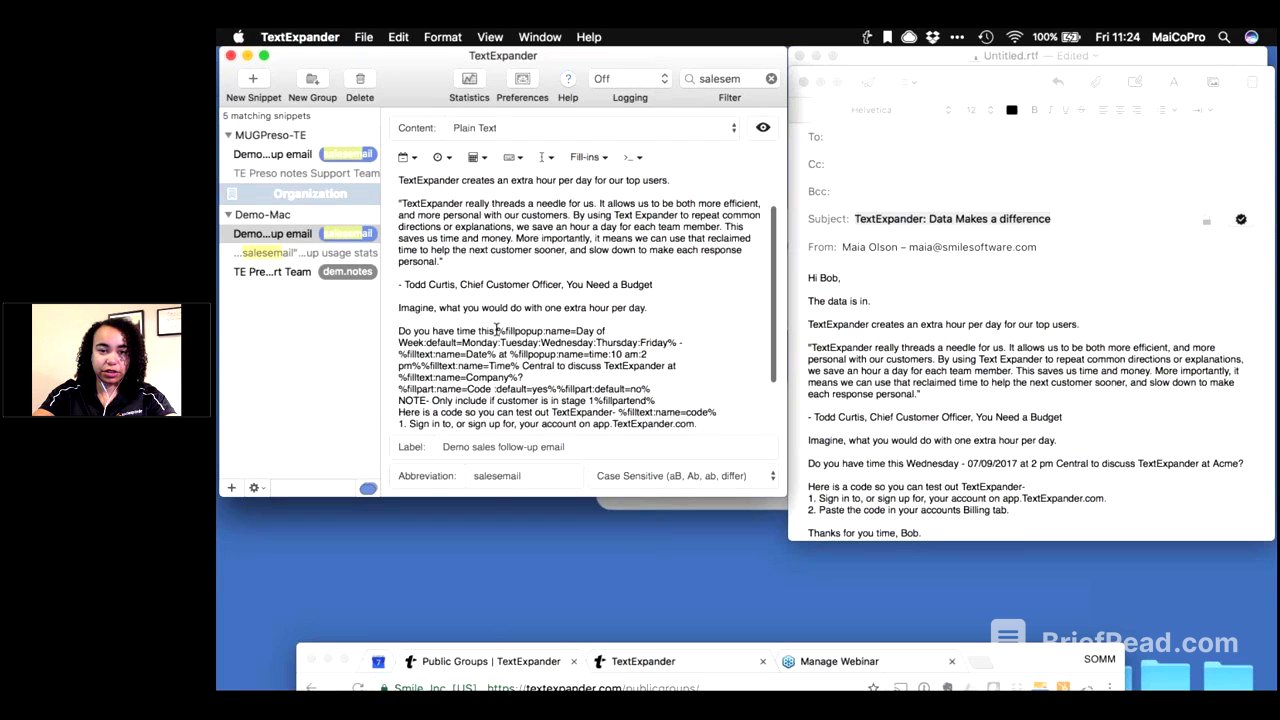Open the View menu
This screenshot has width=1280, height=720.
[490, 37]
